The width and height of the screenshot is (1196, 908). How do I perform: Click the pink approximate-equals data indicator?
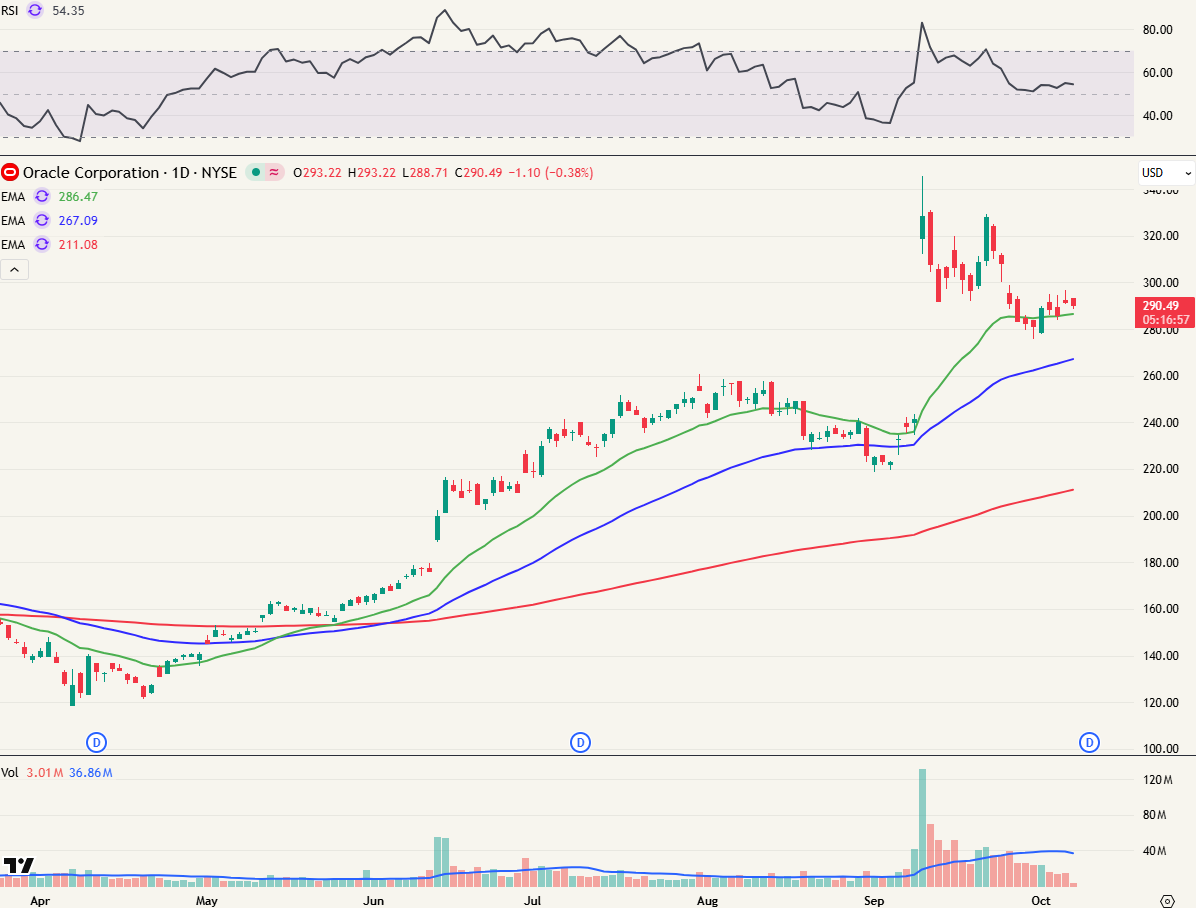click(273, 173)
